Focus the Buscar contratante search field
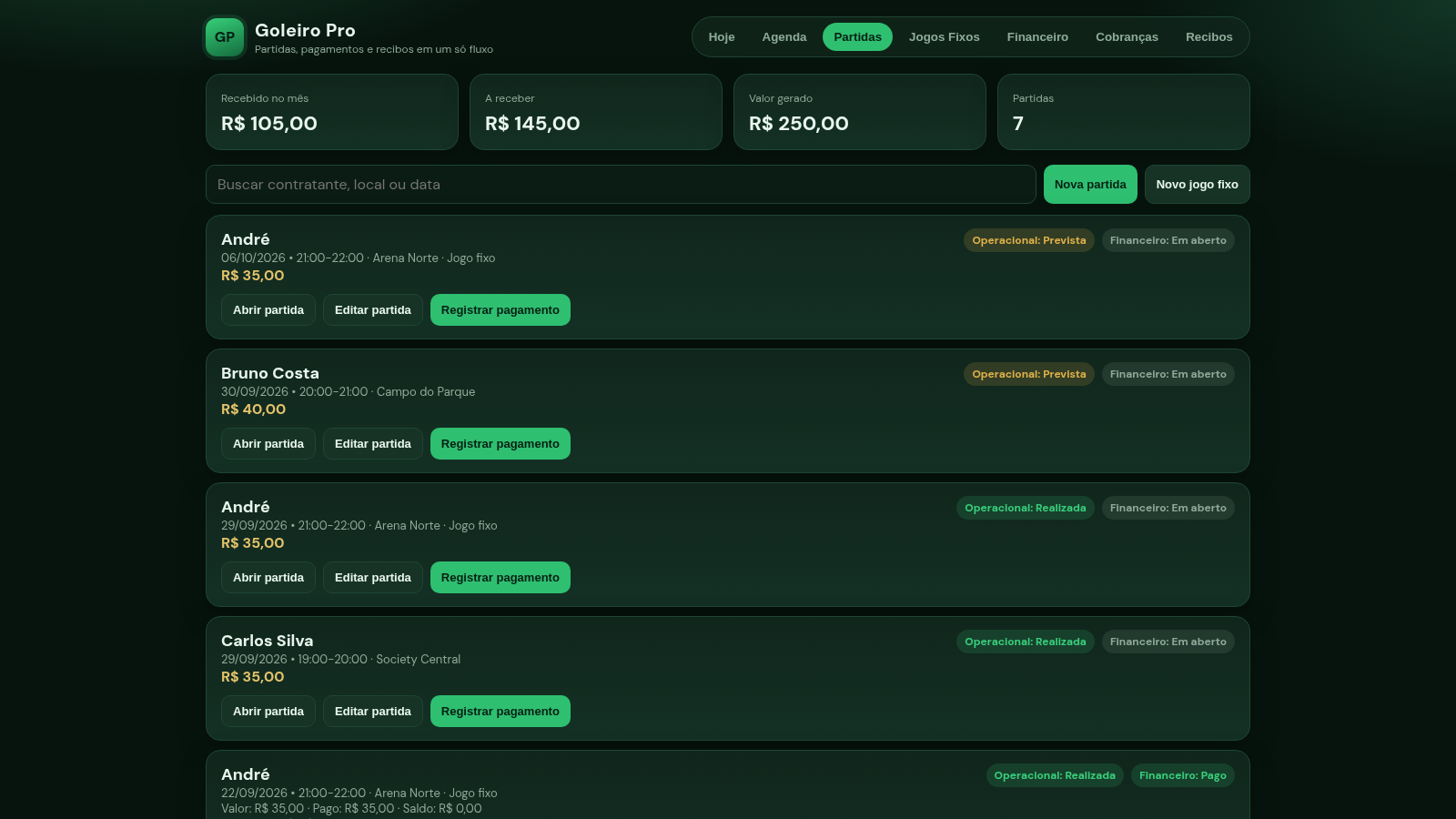The image size is (1456, 819). 621,184
